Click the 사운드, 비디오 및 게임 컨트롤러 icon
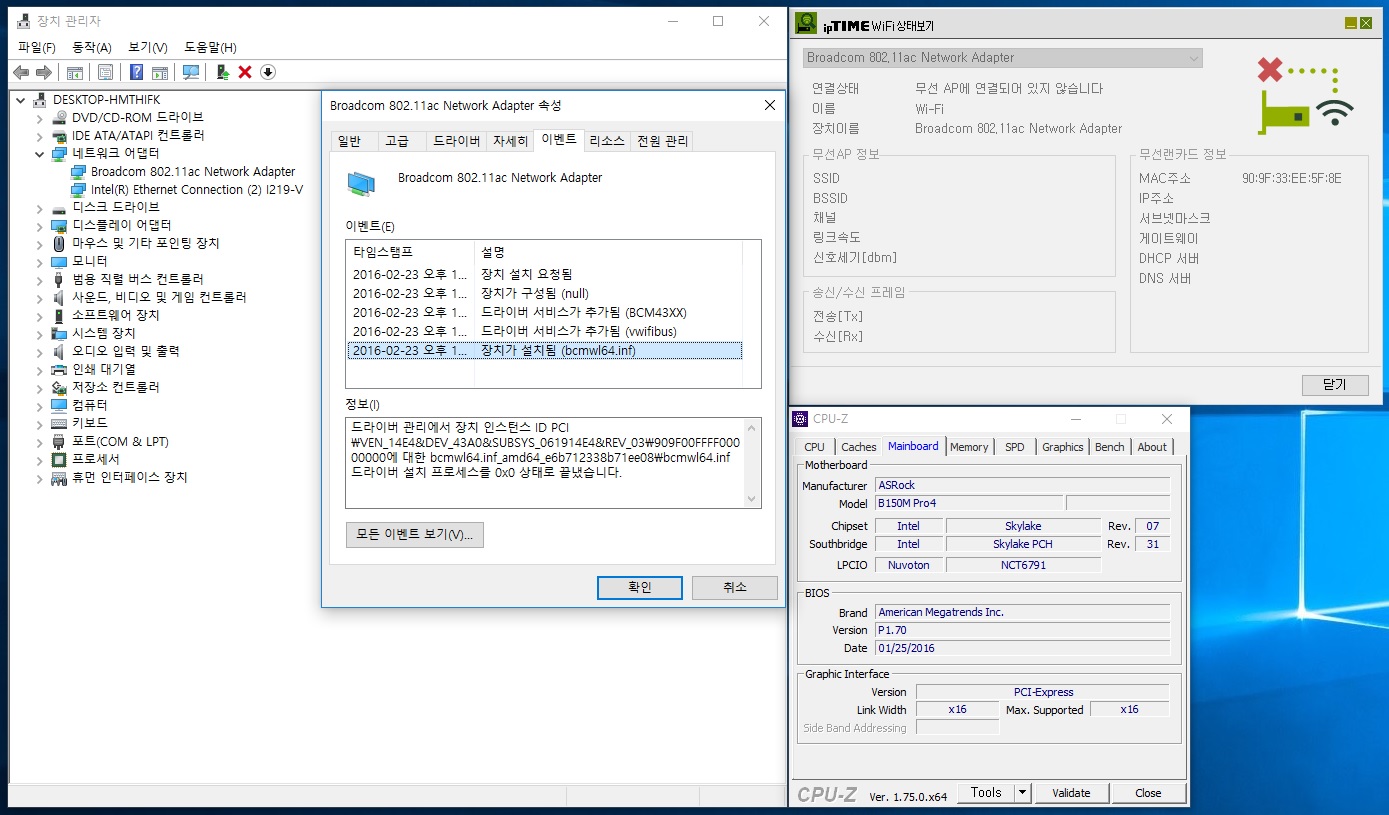Image resolution: width=1389 pixels, height=815 pixels. [60, 297]
